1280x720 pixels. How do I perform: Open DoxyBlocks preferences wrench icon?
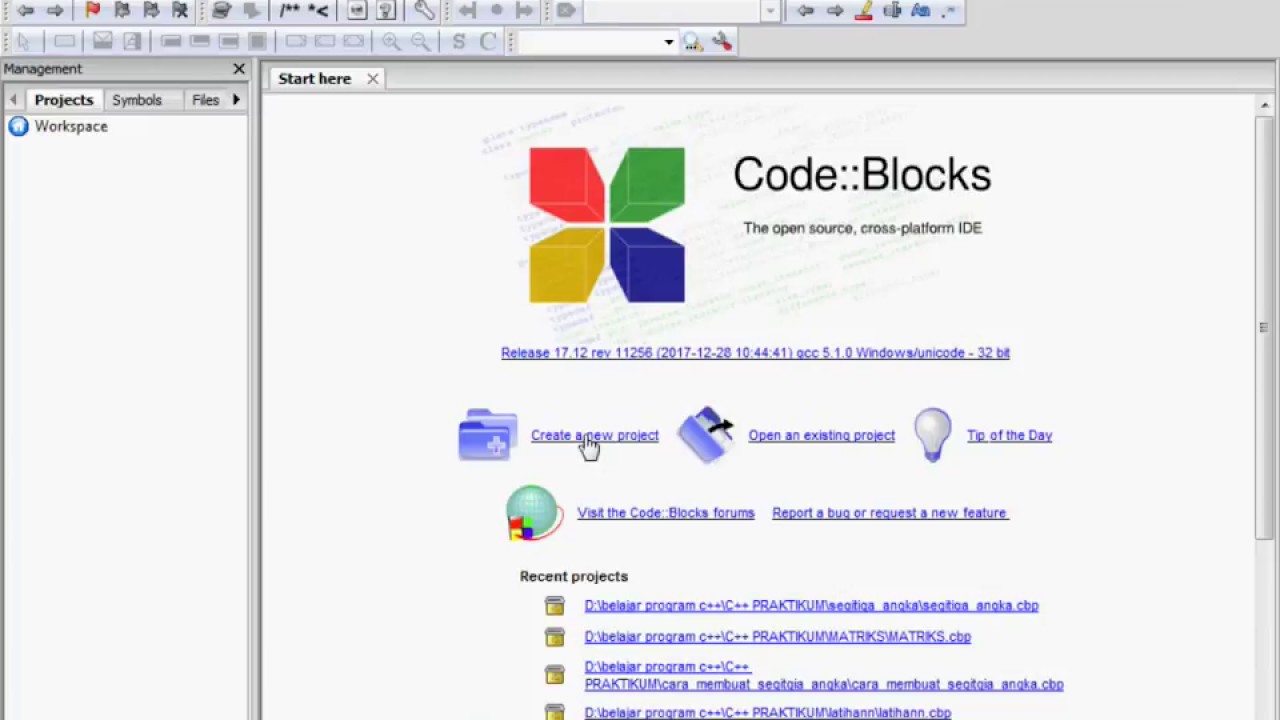pyautogui.click(x=424, y=10)
